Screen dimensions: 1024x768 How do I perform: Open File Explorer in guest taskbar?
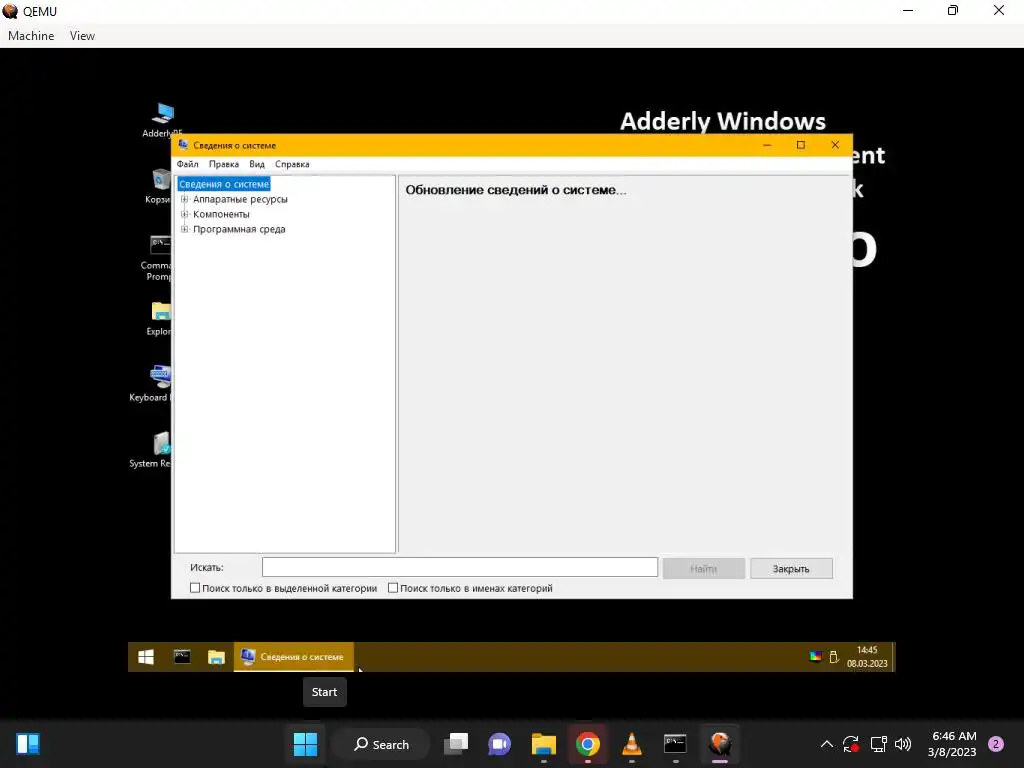pos(216,657)
